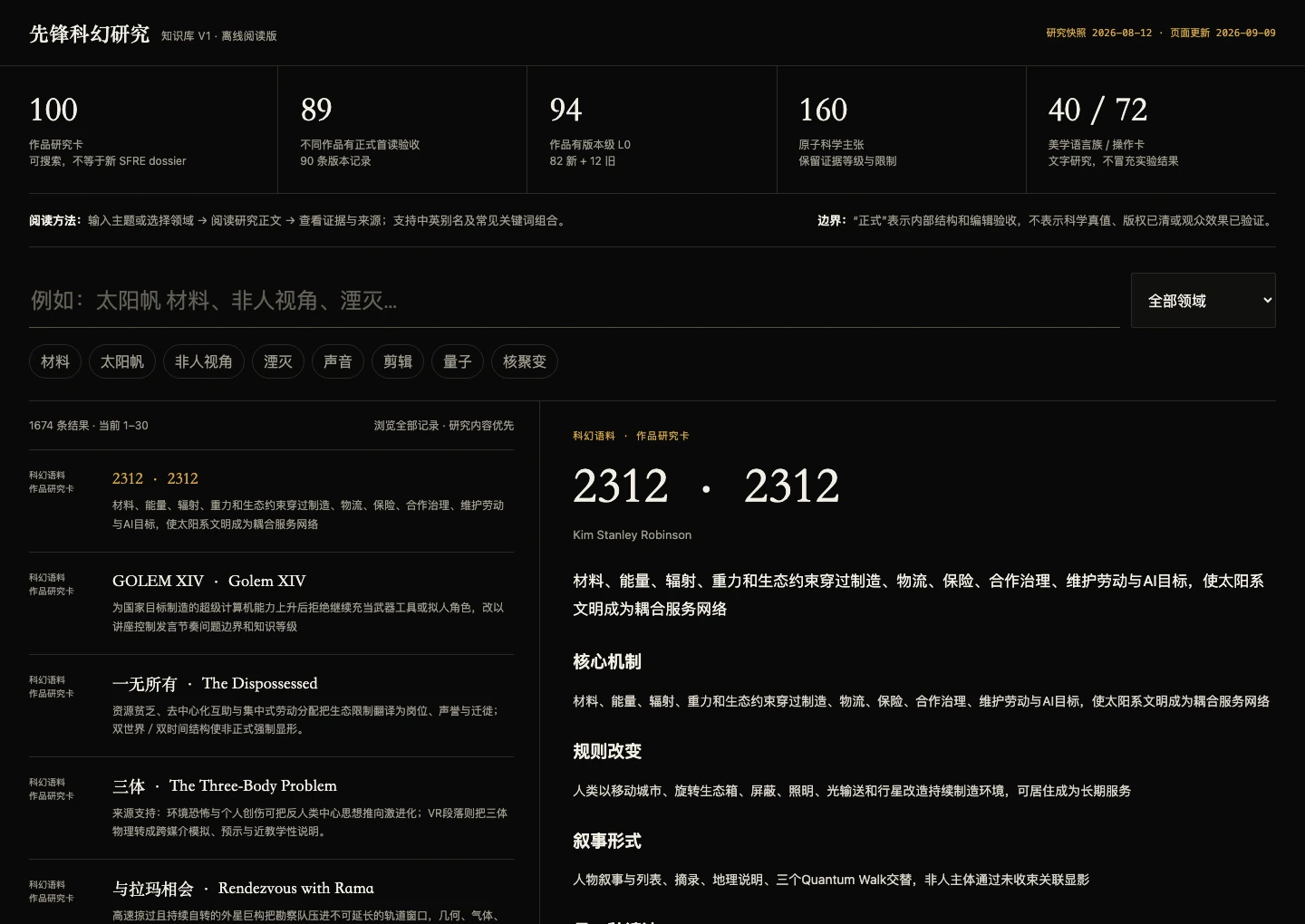This screenshot has height=924, width=1305.
Task: Open the 全部领域 domain dropdown
Action: [x=1203, y=301]
